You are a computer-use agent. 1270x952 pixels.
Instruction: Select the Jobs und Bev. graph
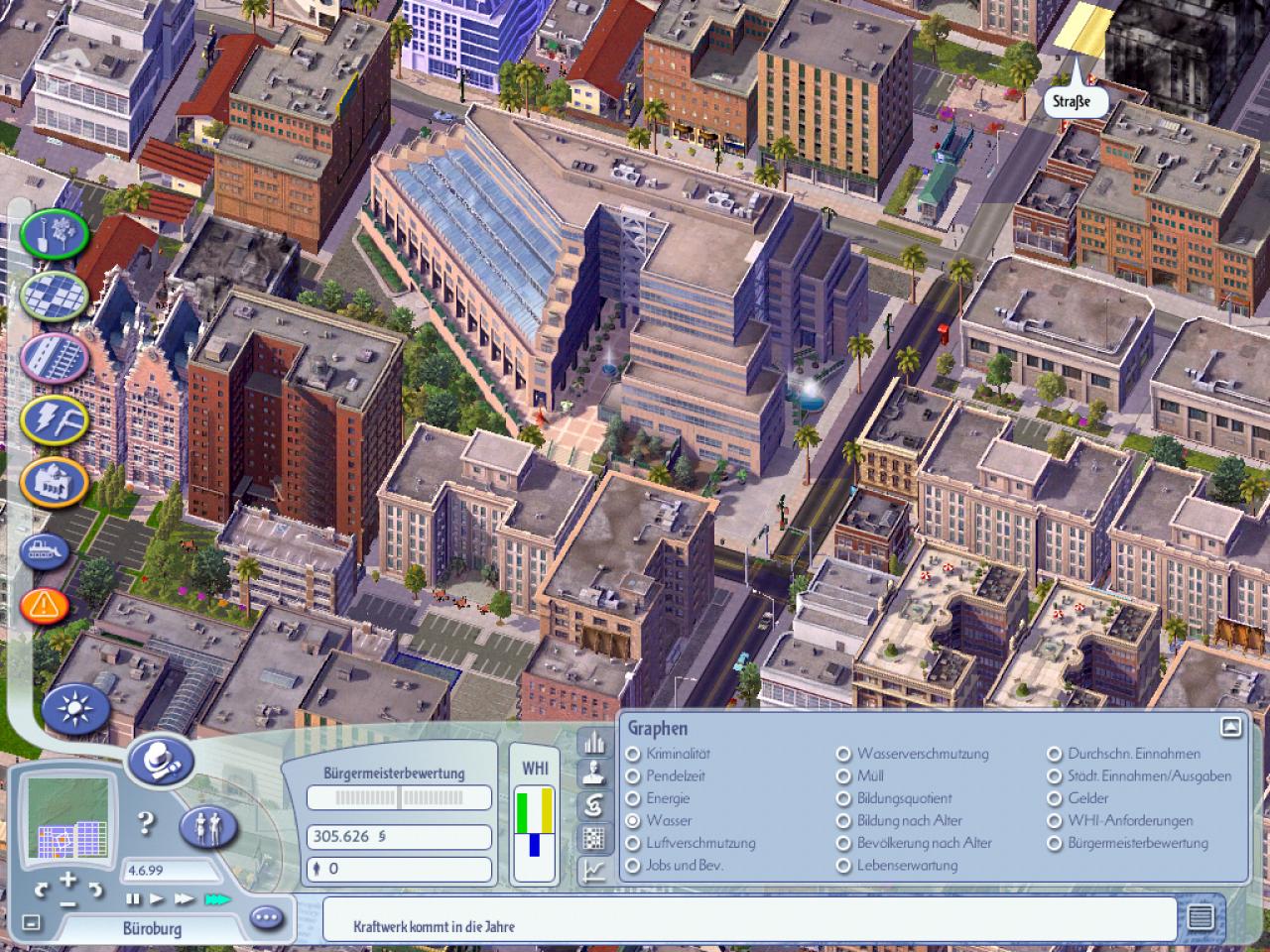point(675,865)
